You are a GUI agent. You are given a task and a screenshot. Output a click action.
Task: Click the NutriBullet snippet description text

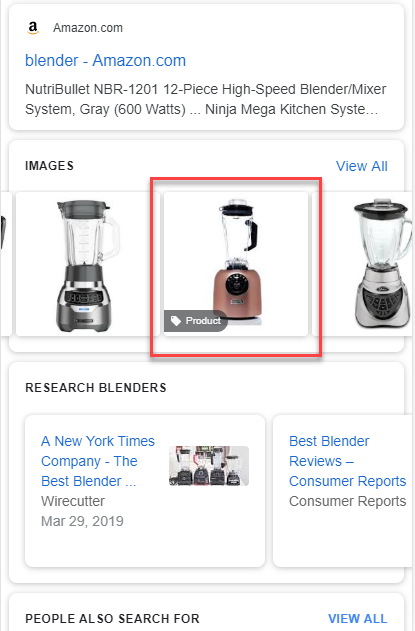205,99
